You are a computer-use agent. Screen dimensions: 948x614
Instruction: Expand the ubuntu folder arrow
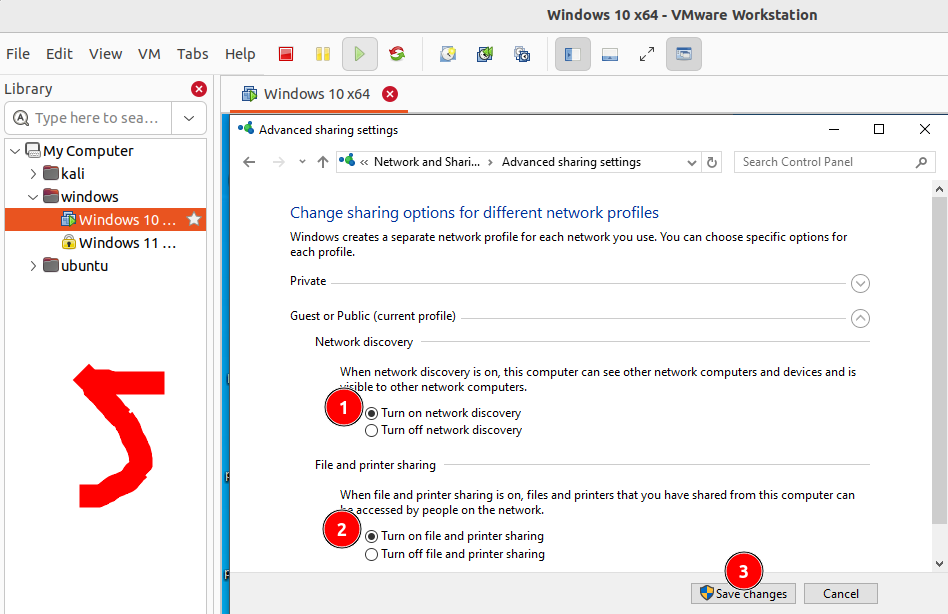click(x=33, y=266)
